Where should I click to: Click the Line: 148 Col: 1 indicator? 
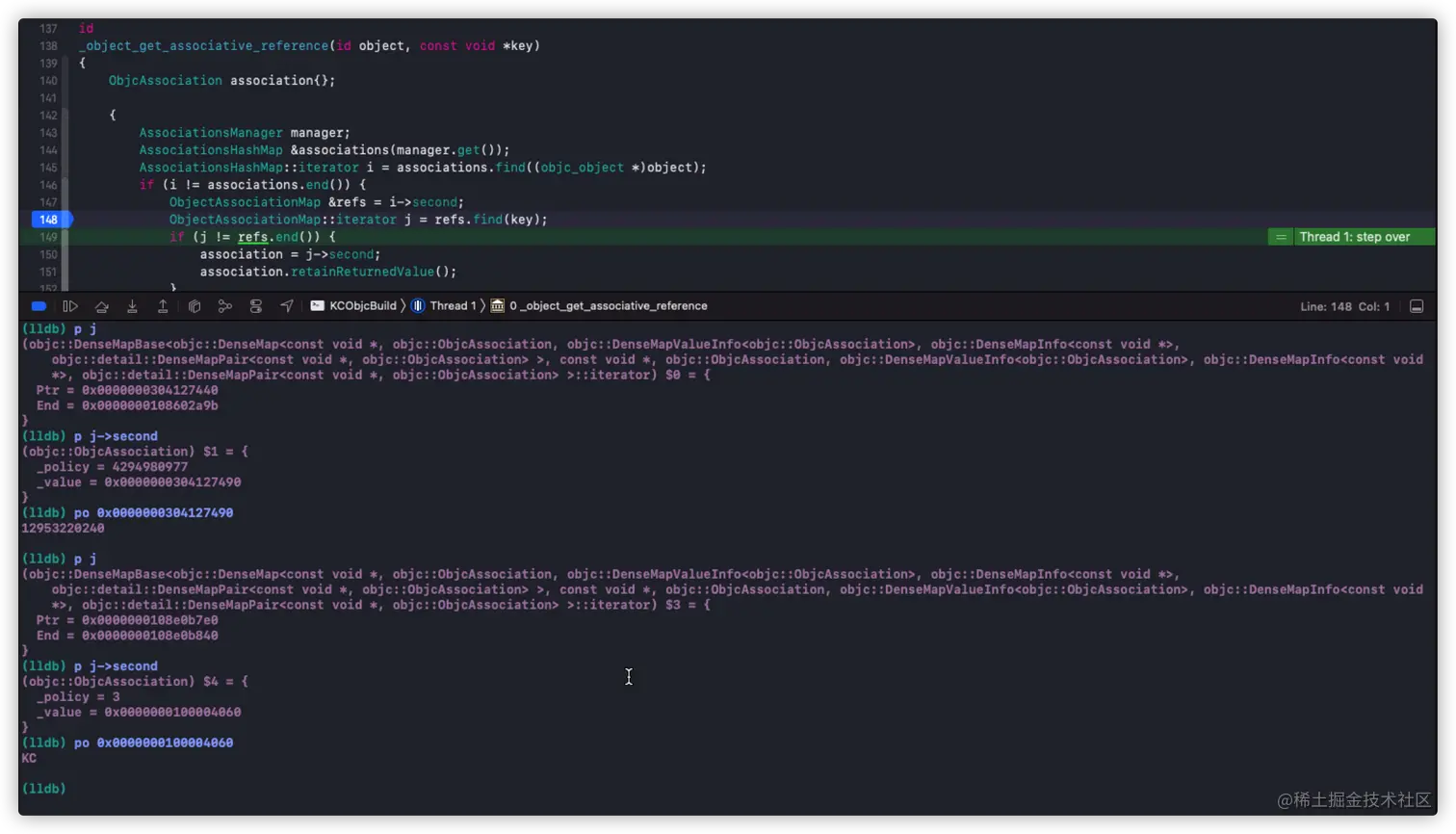(x=1344, y=306)
